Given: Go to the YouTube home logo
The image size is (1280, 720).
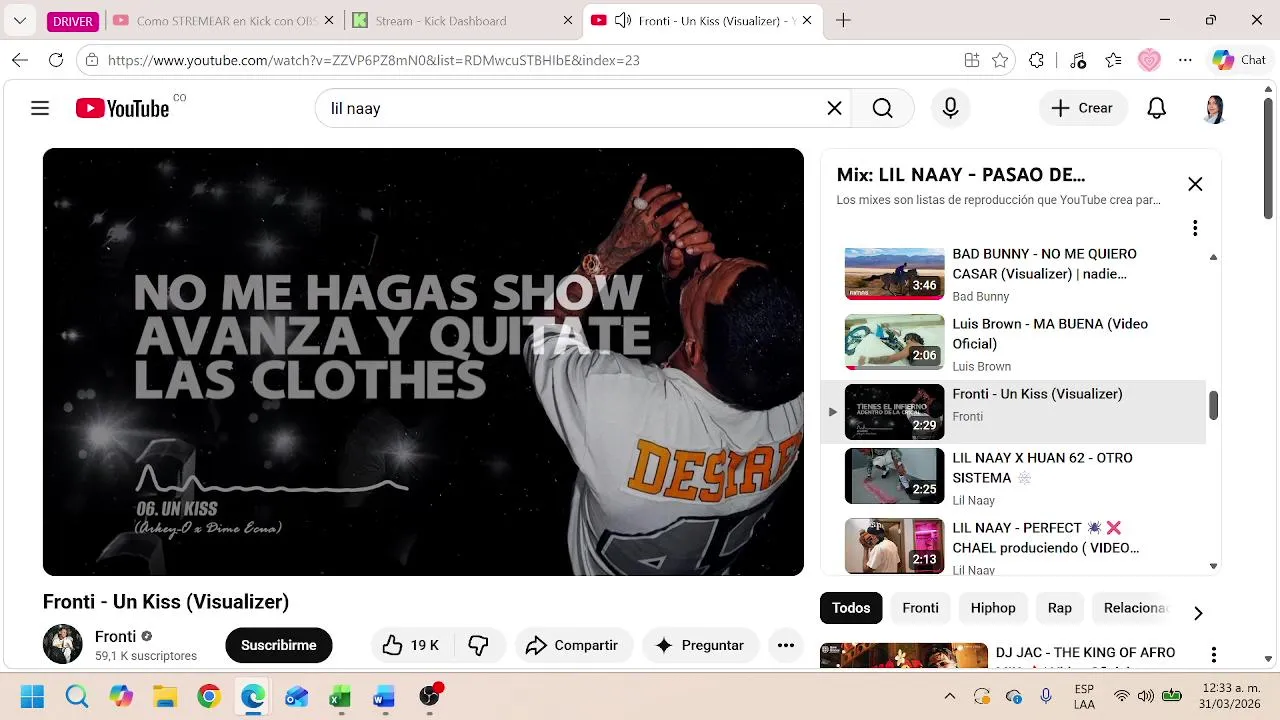Looking at the screenshot, I should (122, 108).
